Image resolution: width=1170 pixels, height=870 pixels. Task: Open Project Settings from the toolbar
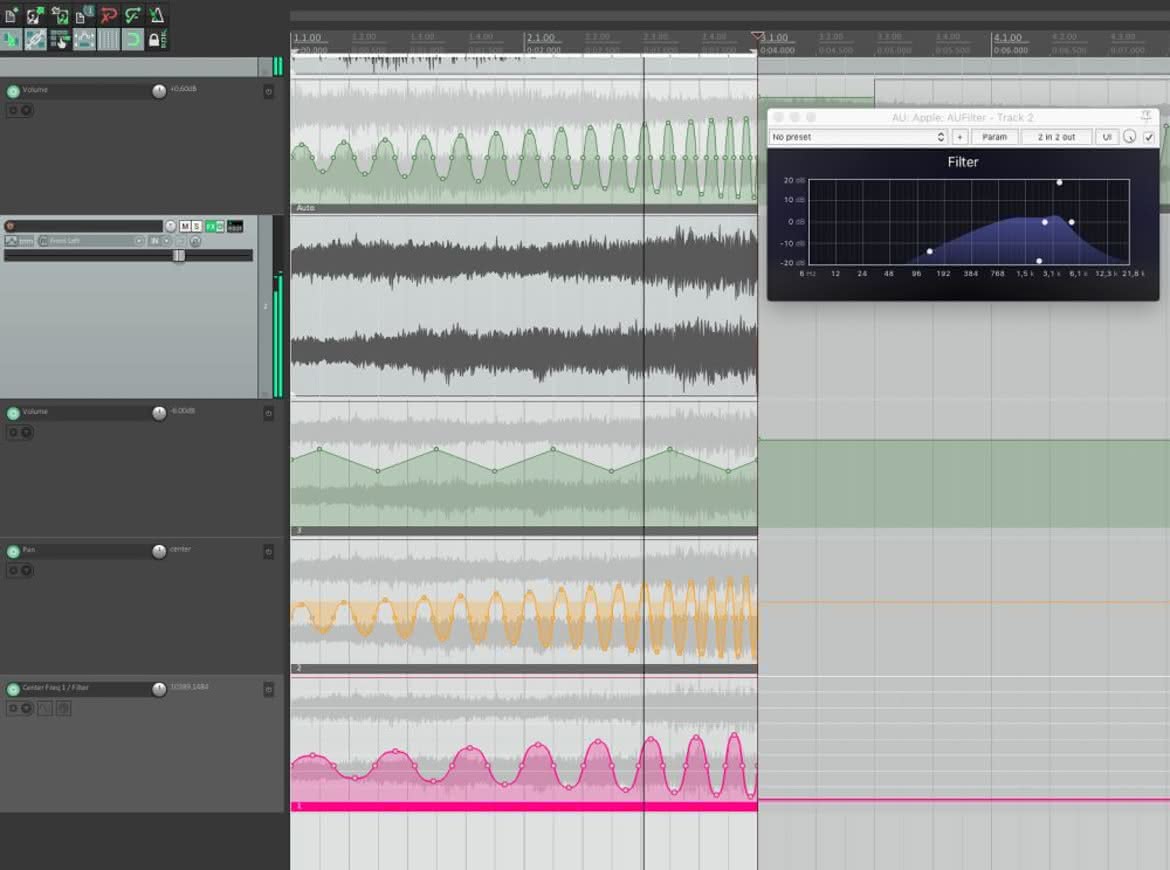(x=84, y=15)
